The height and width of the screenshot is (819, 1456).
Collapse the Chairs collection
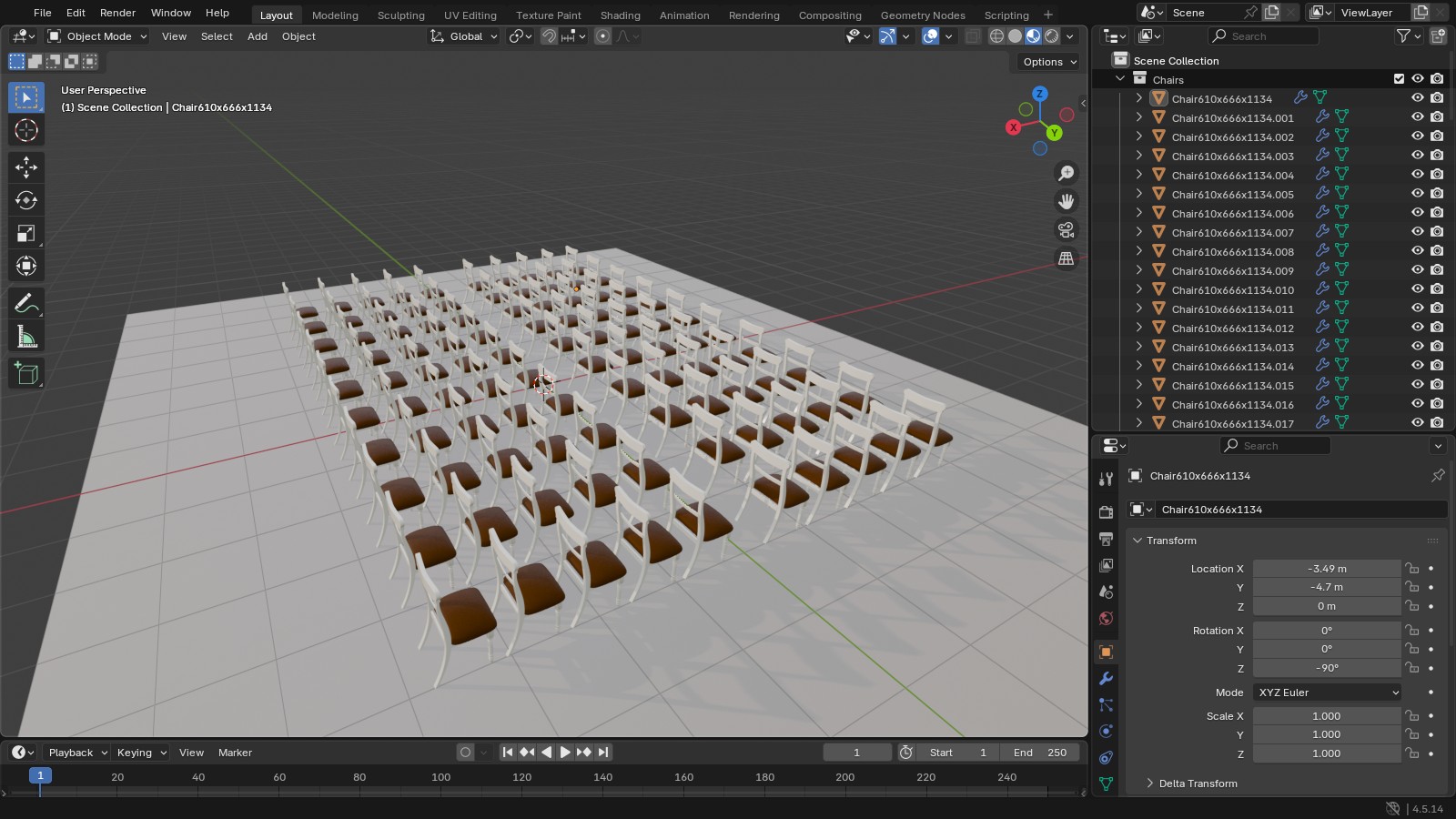pyautogui.click(x=1120, y=79)
